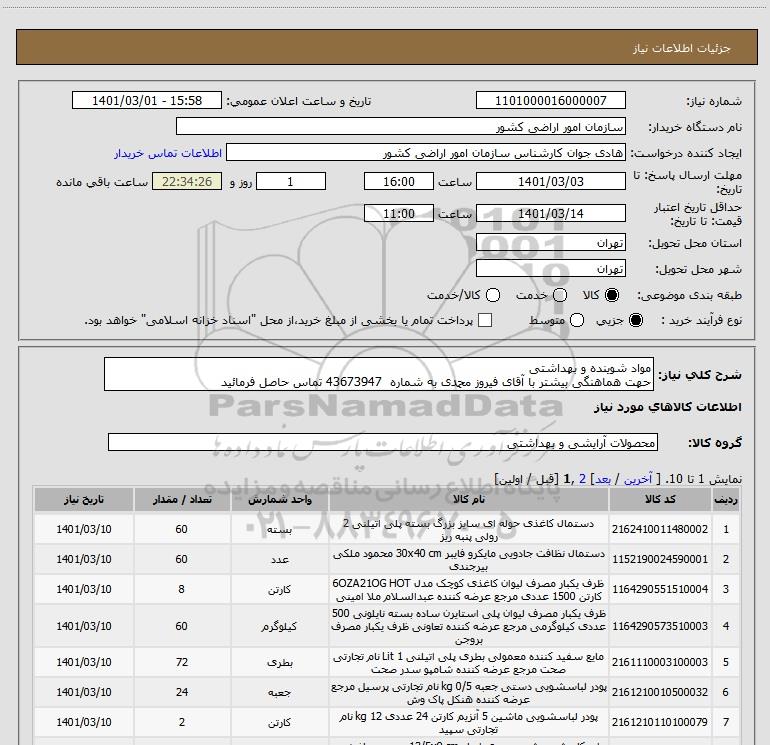770x745 pixels.
Task: Click the واحد شمارش column header
Action: pyautogui.click(x=280, y=499)
